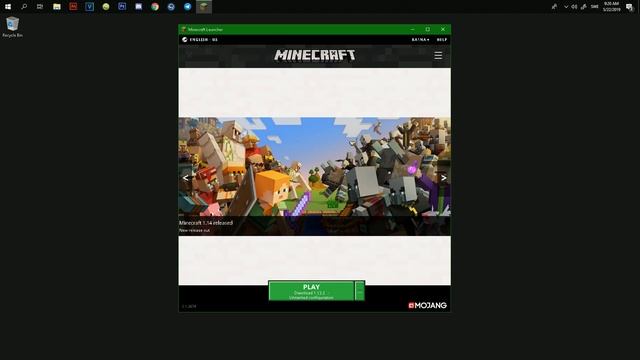Click the 'Minecraft 1.14 released' headline
This screenshot has height=360, width=640.
[x=206, y=223]
